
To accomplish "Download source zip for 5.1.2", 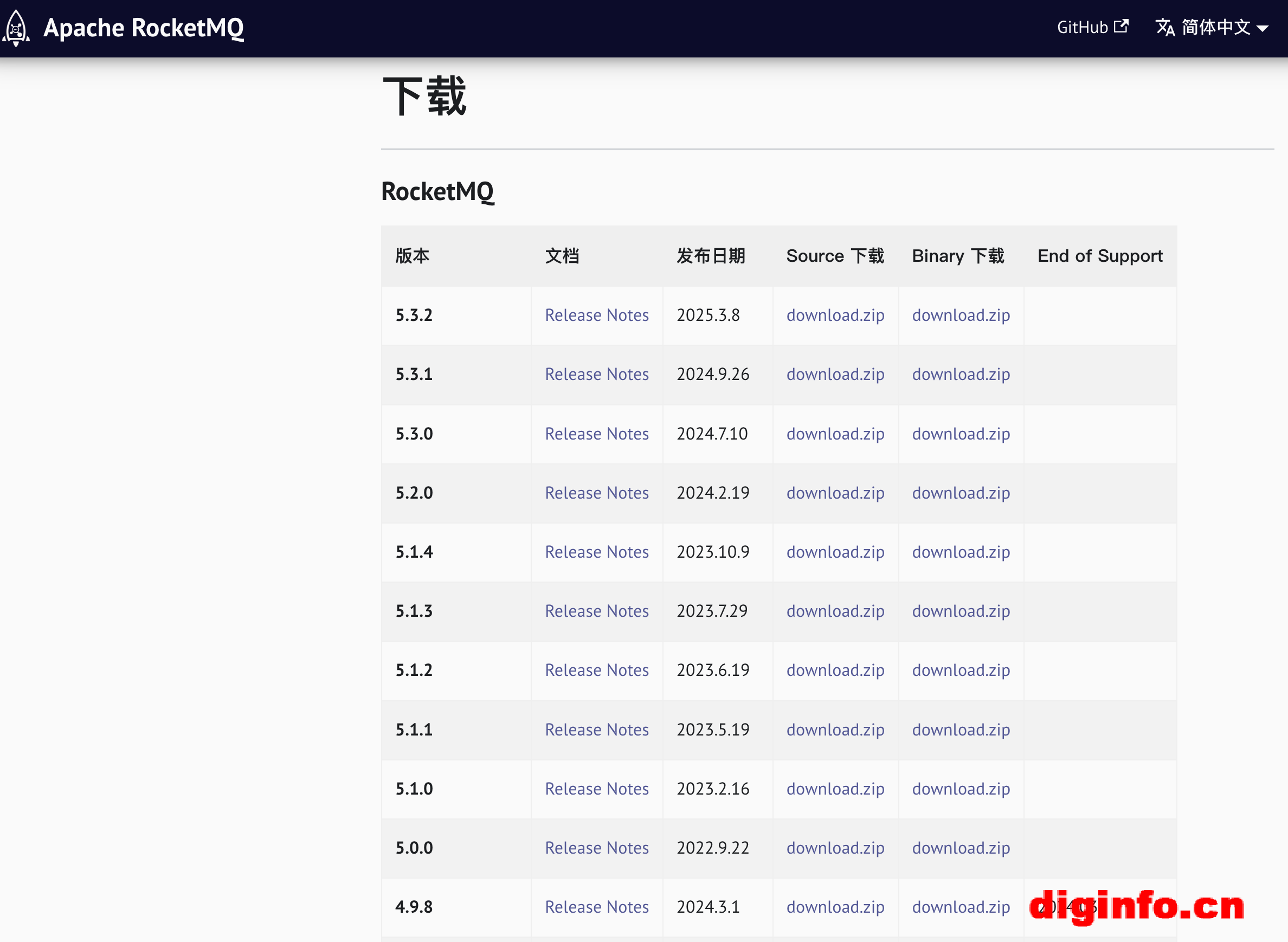I will [x=835, y=670].
